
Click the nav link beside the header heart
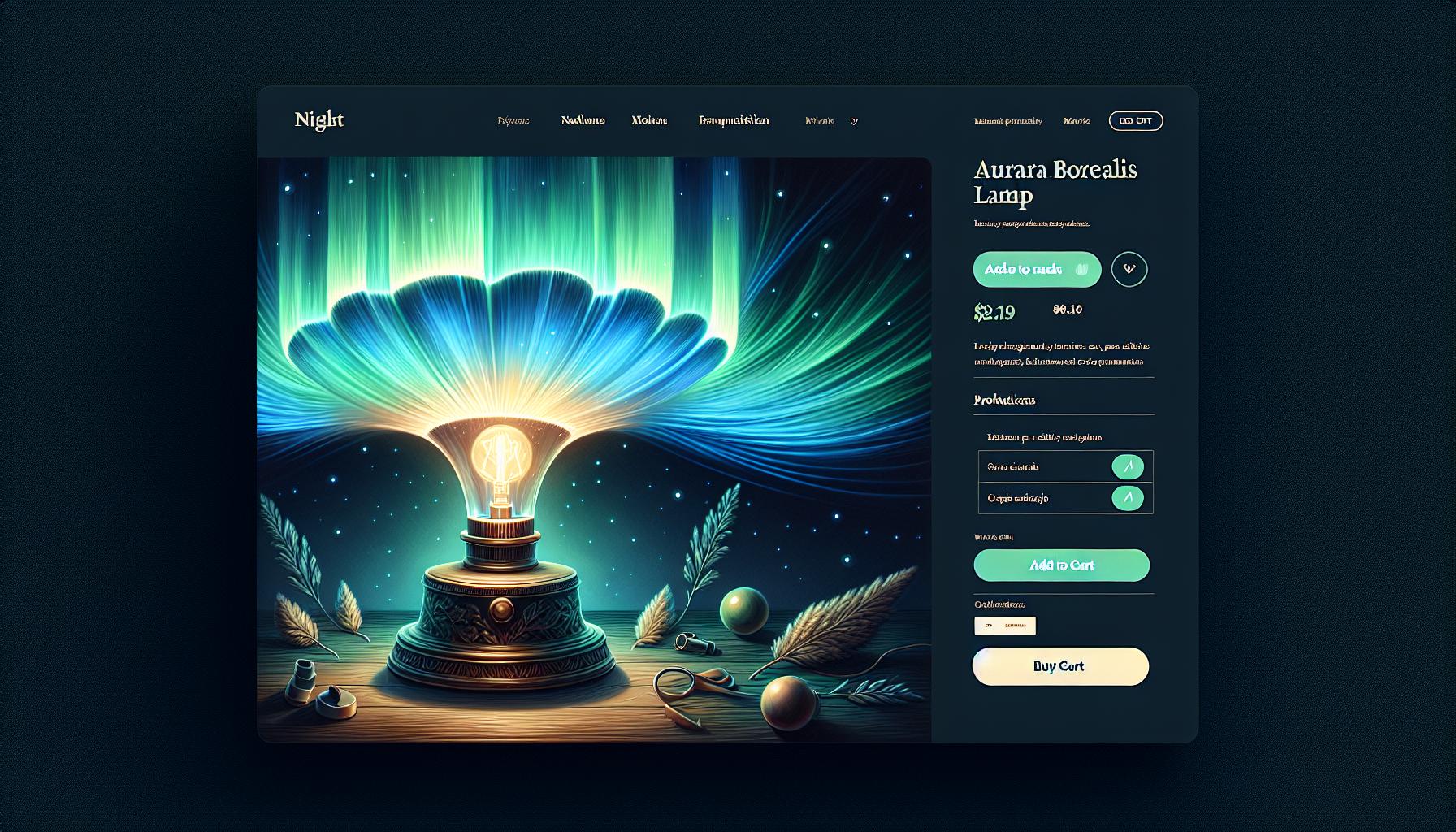click(x=820, y=121)
